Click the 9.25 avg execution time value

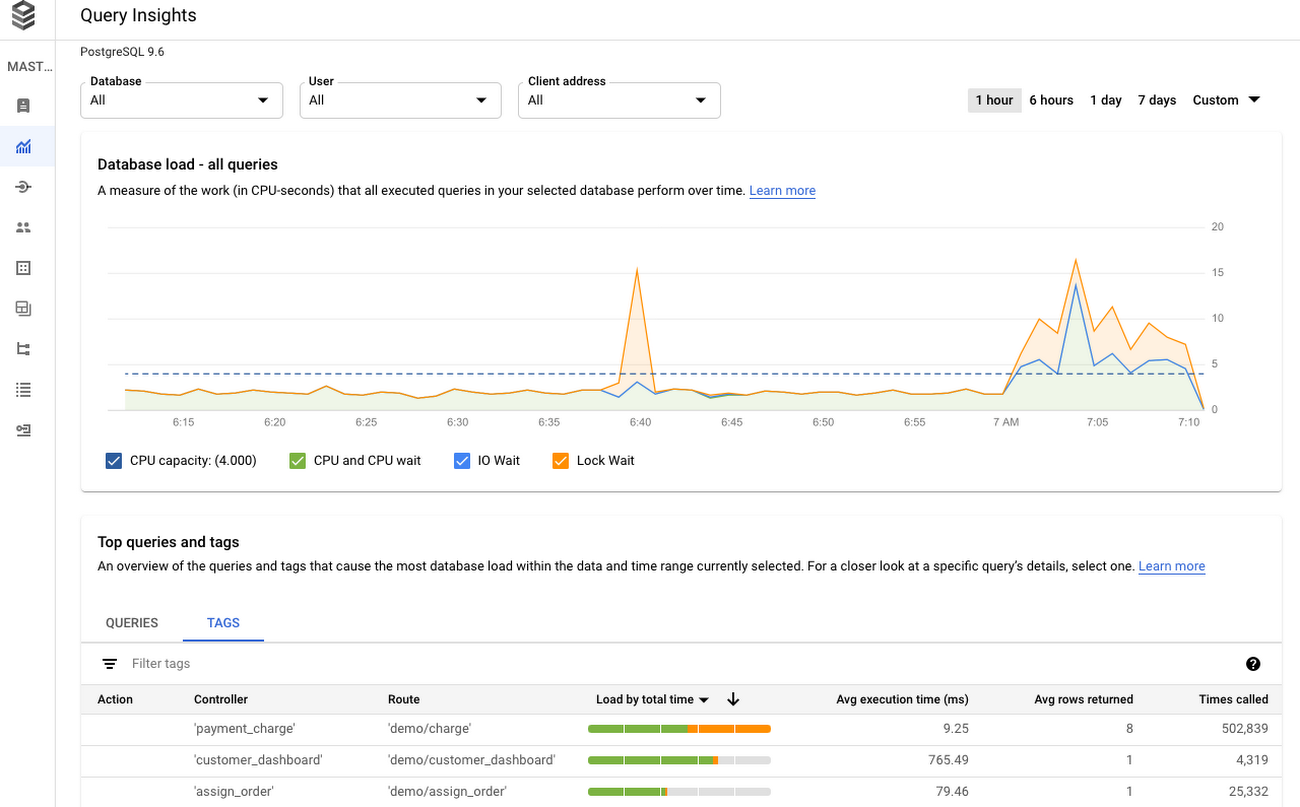coord(955,729)
